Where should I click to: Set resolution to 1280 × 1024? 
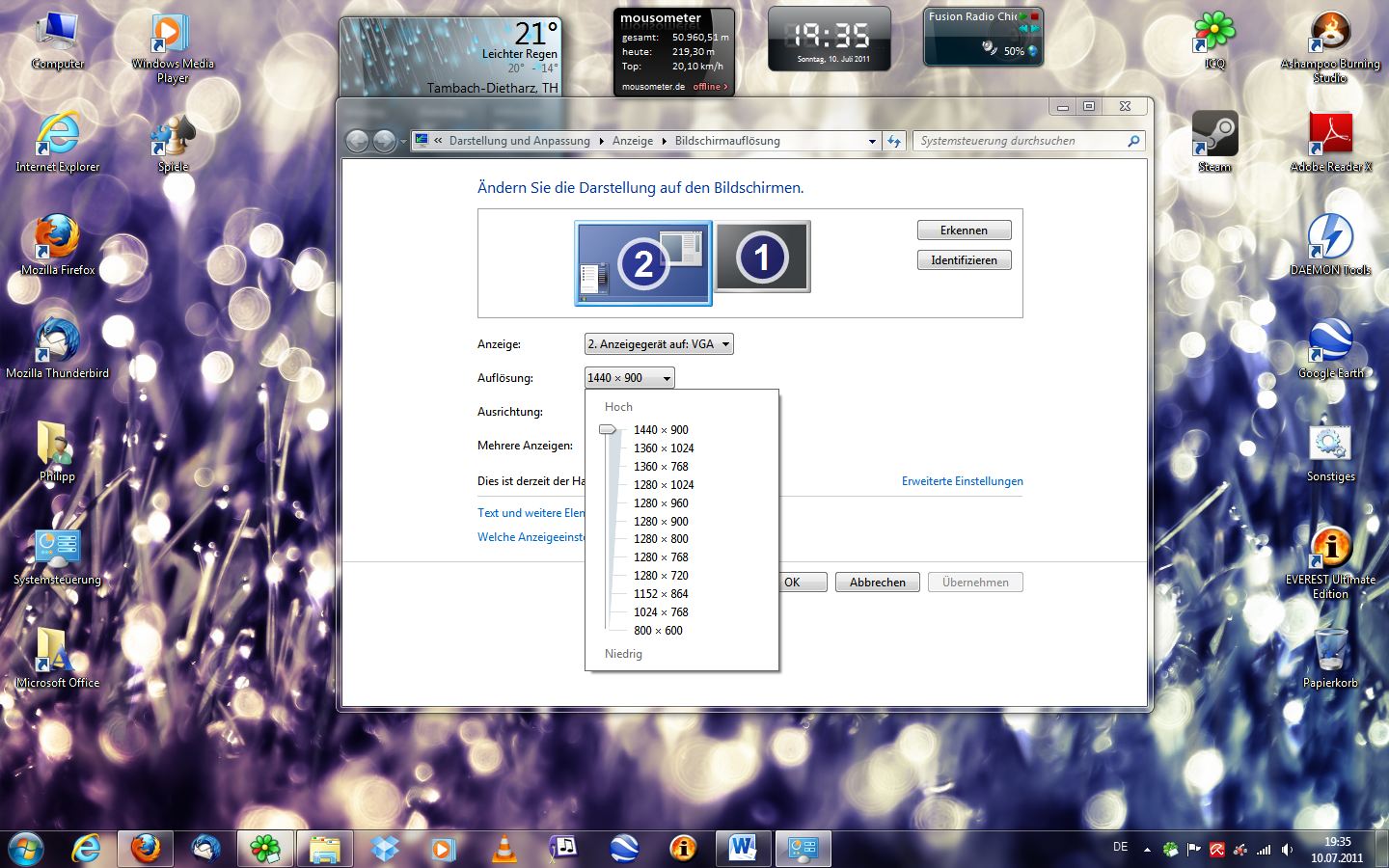664,485
